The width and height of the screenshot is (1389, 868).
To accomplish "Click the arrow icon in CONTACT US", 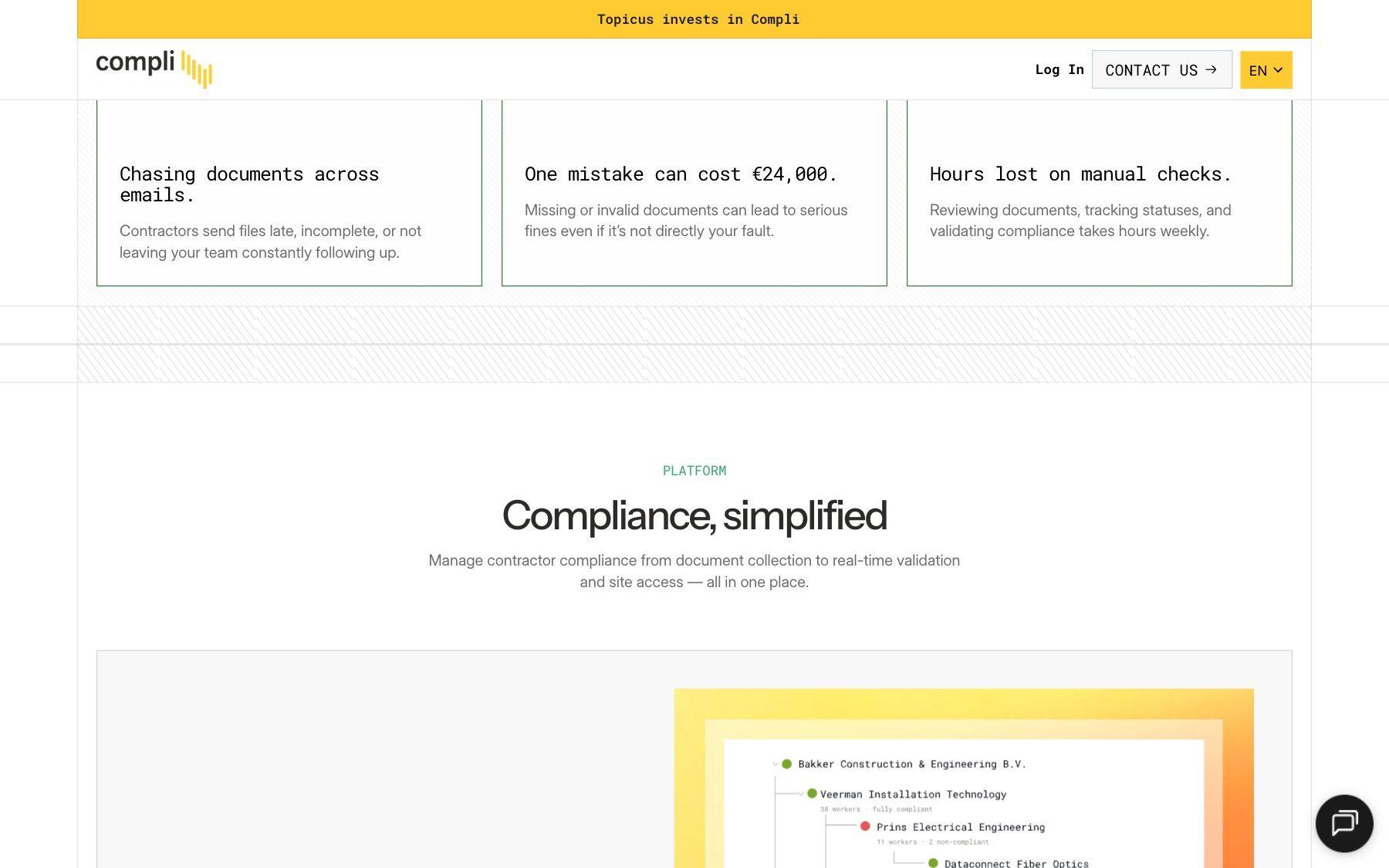I will 1212,69.
